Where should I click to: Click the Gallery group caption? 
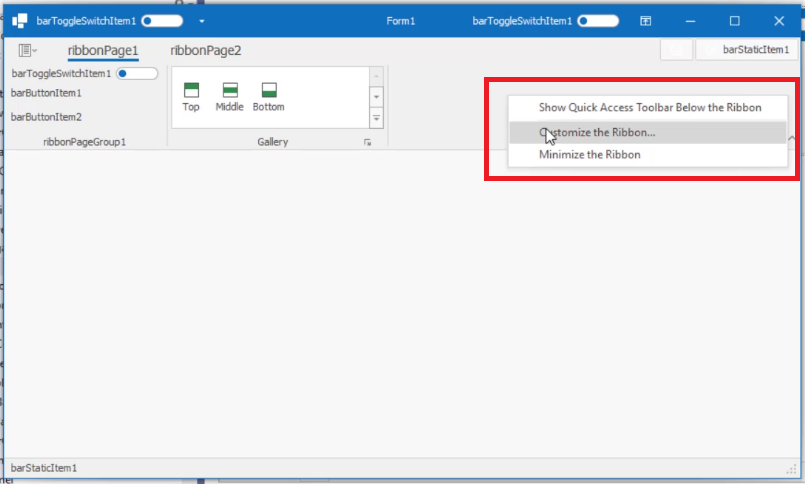click(x=273, y=142)
